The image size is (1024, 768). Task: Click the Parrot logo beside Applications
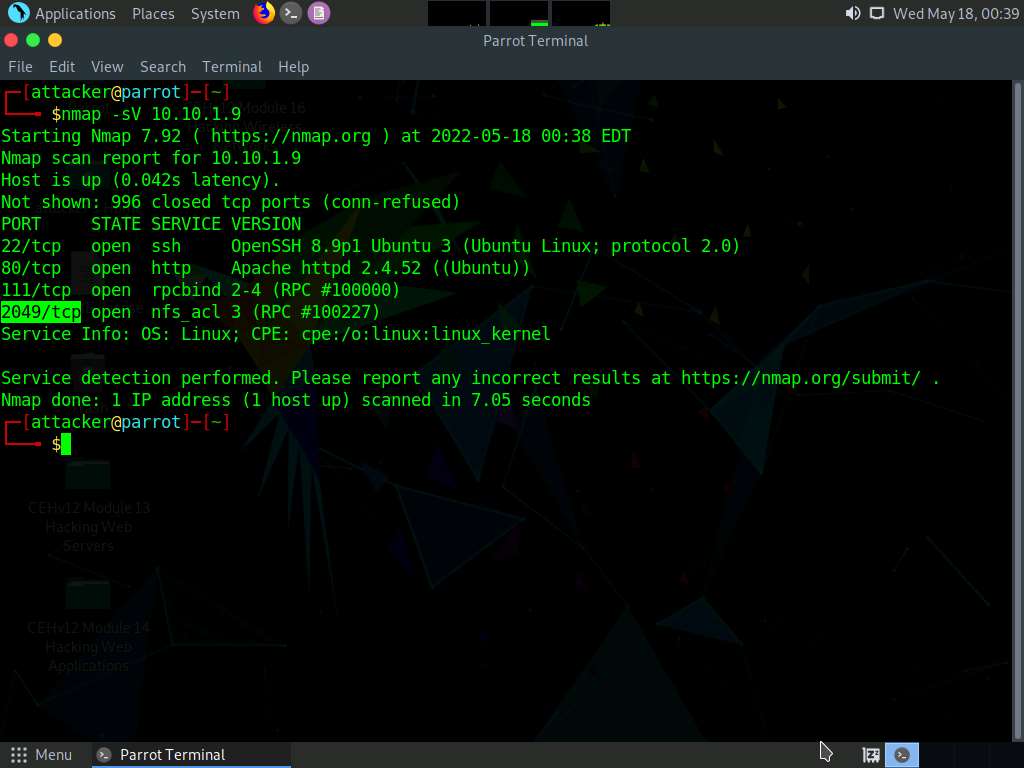tap(18, 13)
